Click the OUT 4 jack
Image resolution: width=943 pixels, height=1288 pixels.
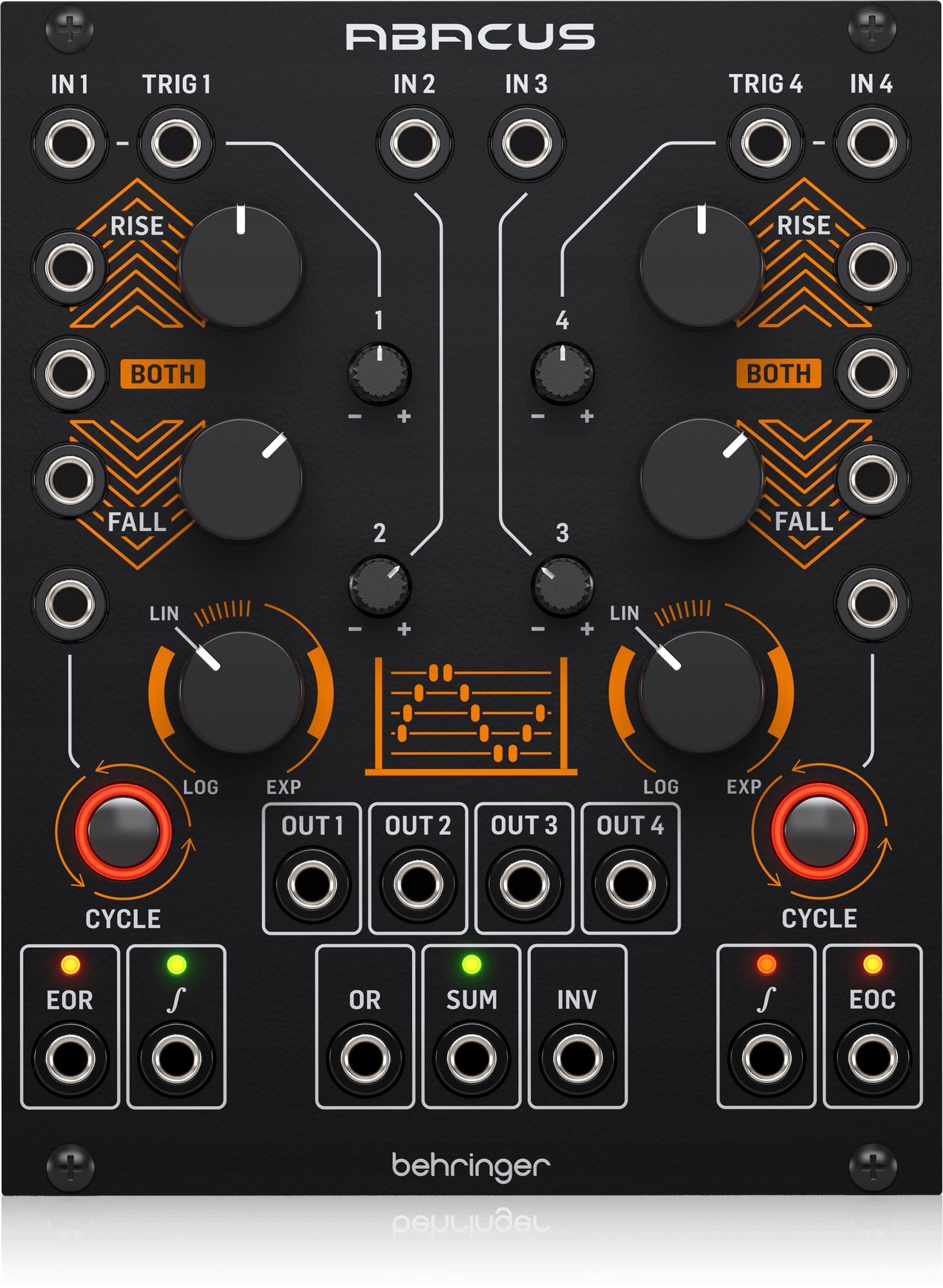pyautogui.click(x=630, y=883)
